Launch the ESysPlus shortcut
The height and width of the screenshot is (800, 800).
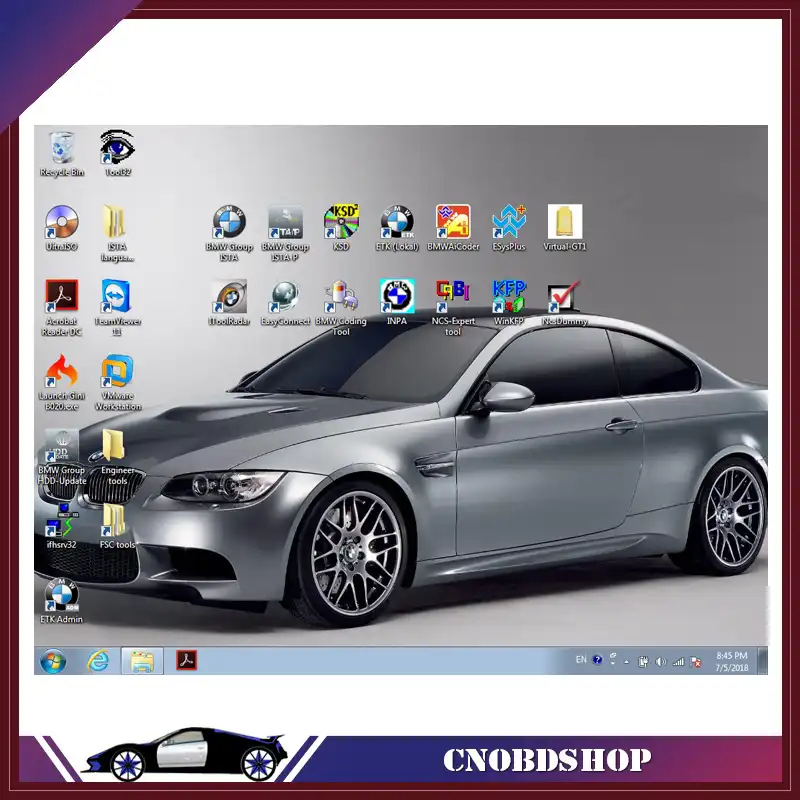pos(509,228)
